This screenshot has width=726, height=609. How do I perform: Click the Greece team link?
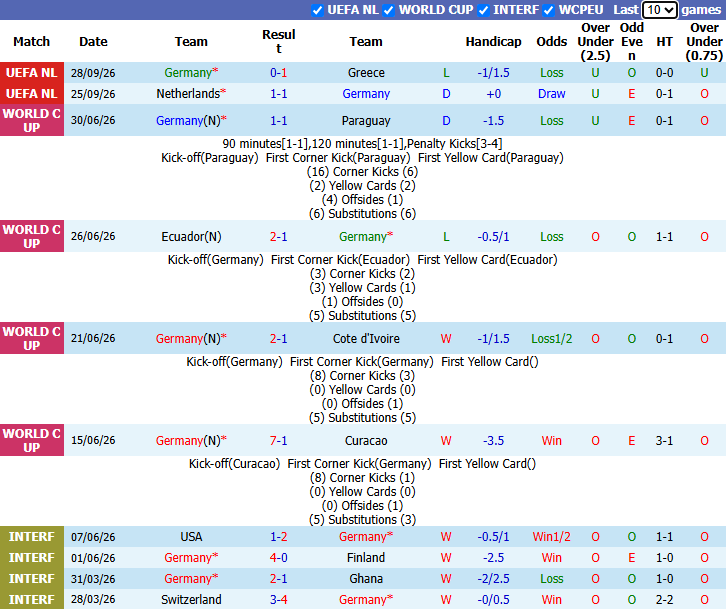[x=366, y=73]
